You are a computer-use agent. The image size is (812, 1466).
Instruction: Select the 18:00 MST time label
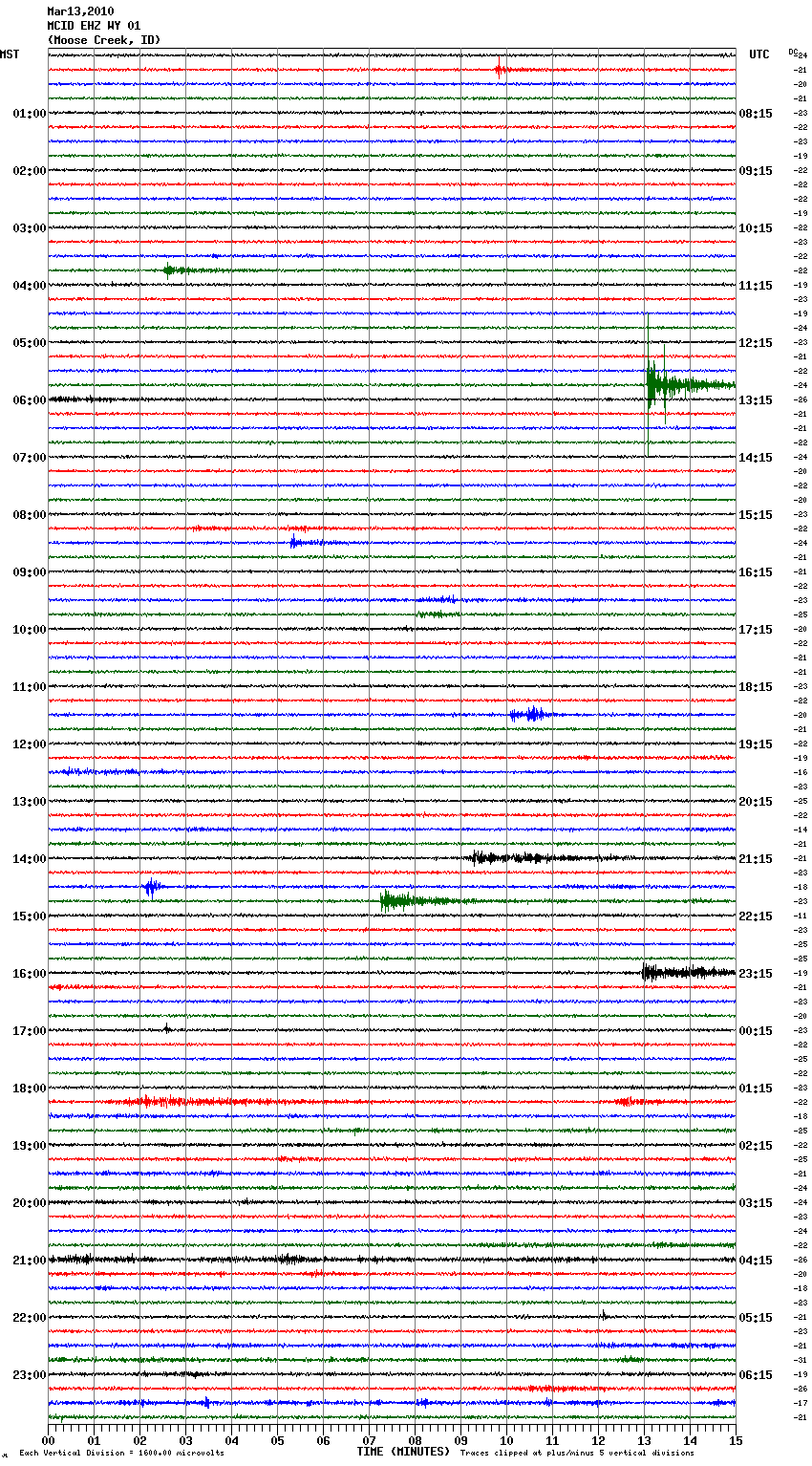point(30,1089)
